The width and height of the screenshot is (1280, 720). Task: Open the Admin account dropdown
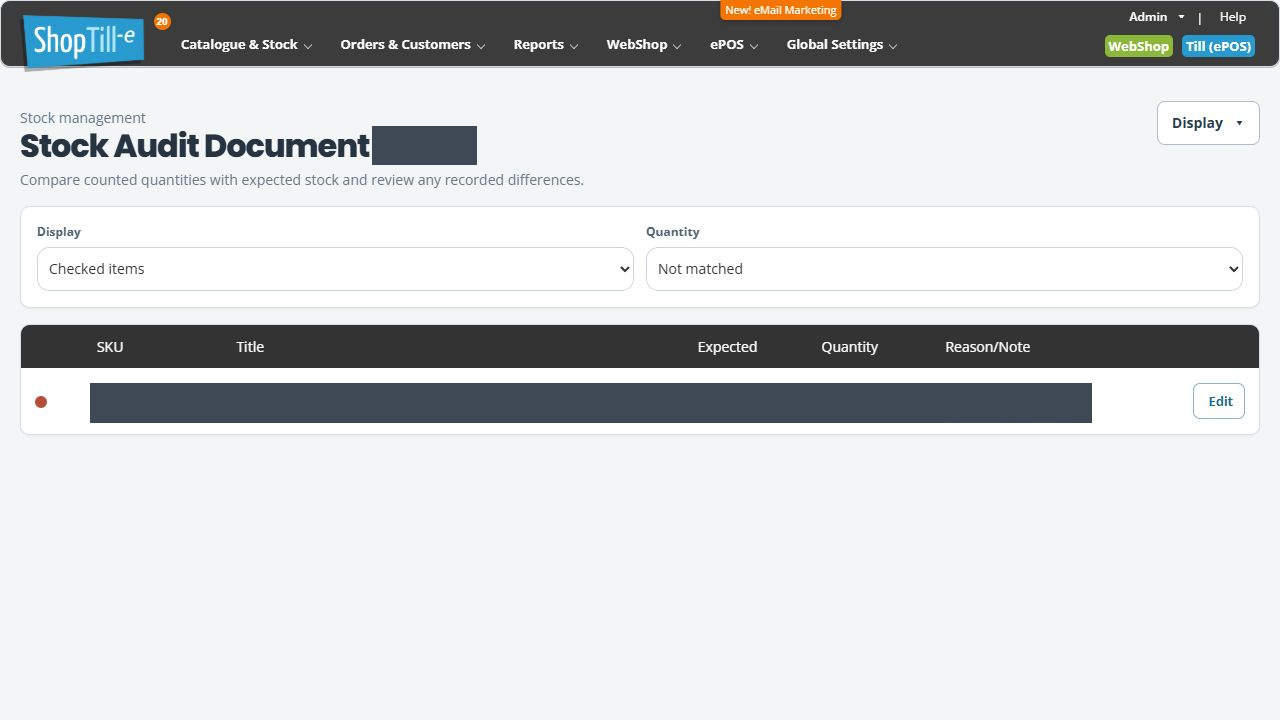(x=1157, y=17)
